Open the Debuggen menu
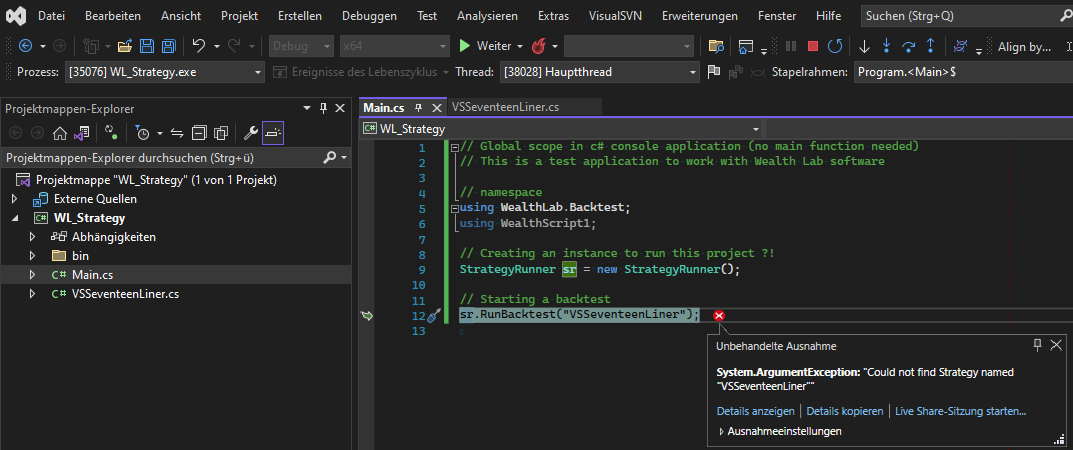 368,16
